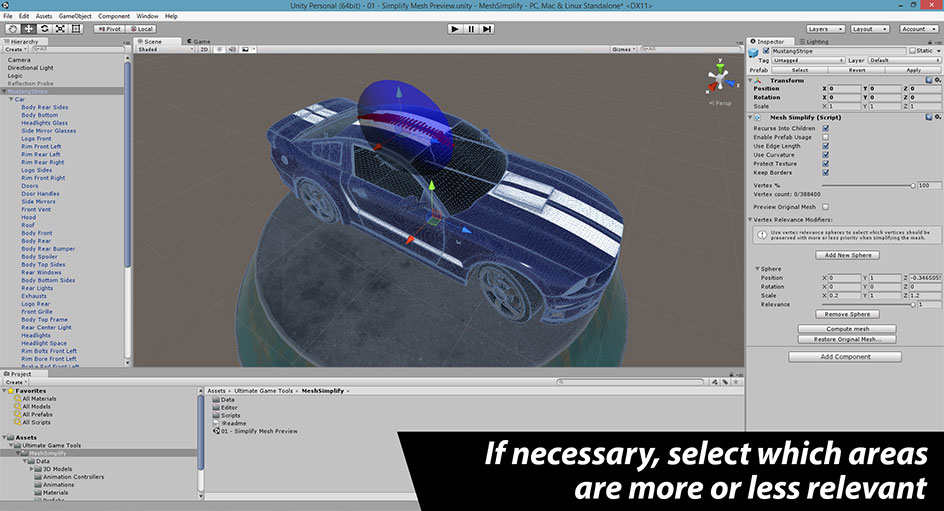This screenshot has width=944, height=511.
Task: Open Transform component gear settings
Action: (937, 80)
